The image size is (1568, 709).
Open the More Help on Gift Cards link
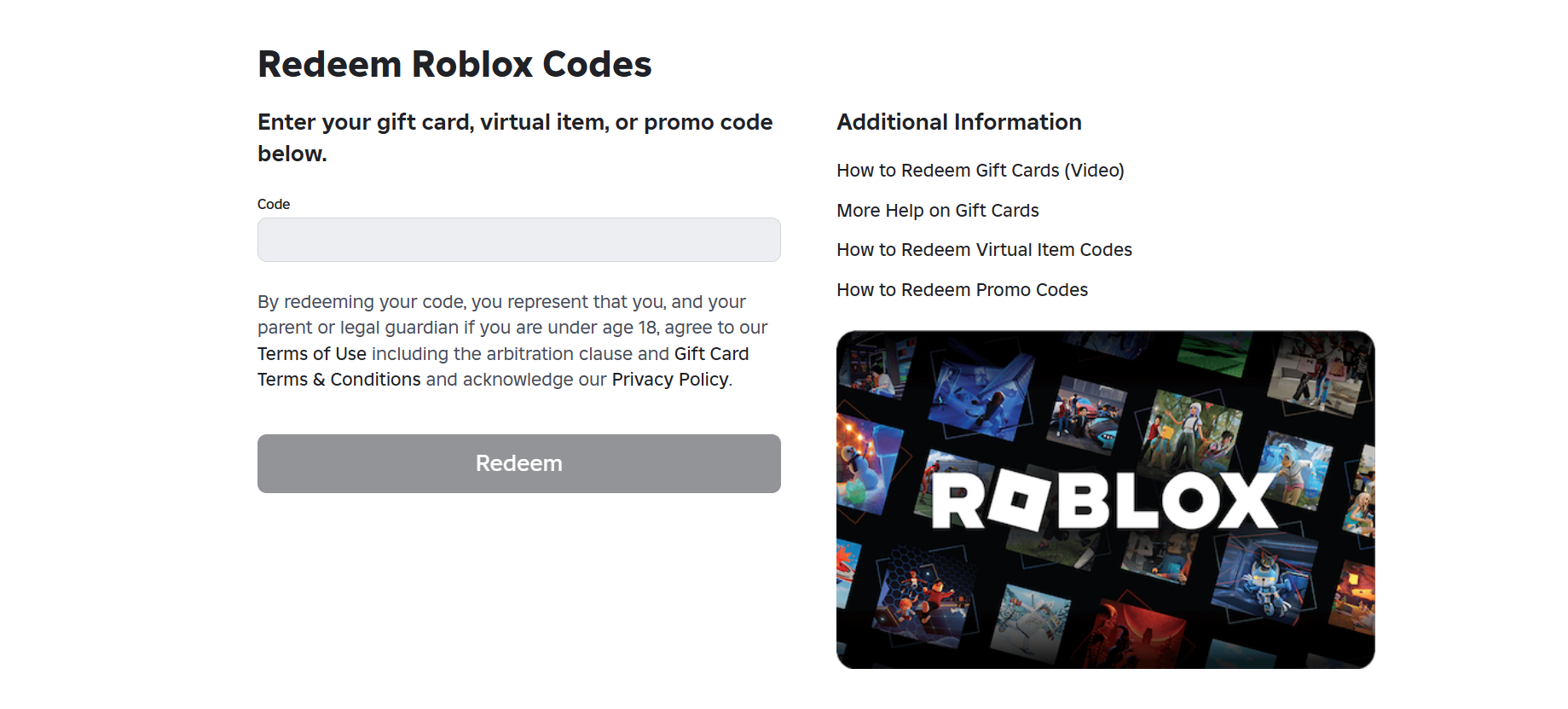[937, 211]
